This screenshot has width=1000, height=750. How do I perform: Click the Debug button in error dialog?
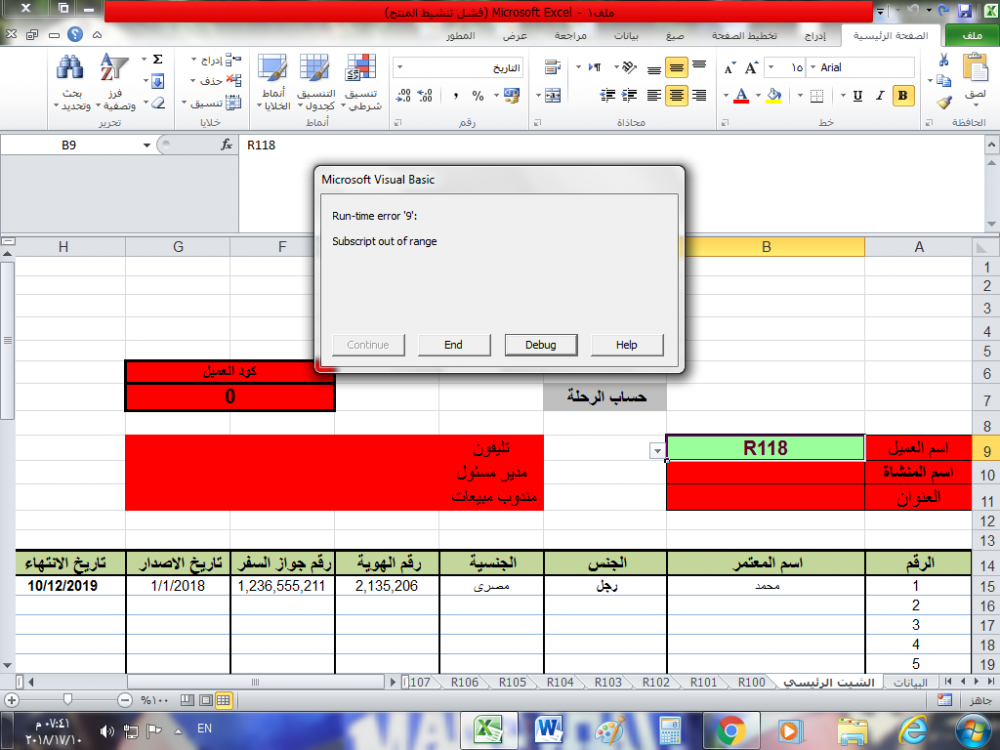(541, 344)
